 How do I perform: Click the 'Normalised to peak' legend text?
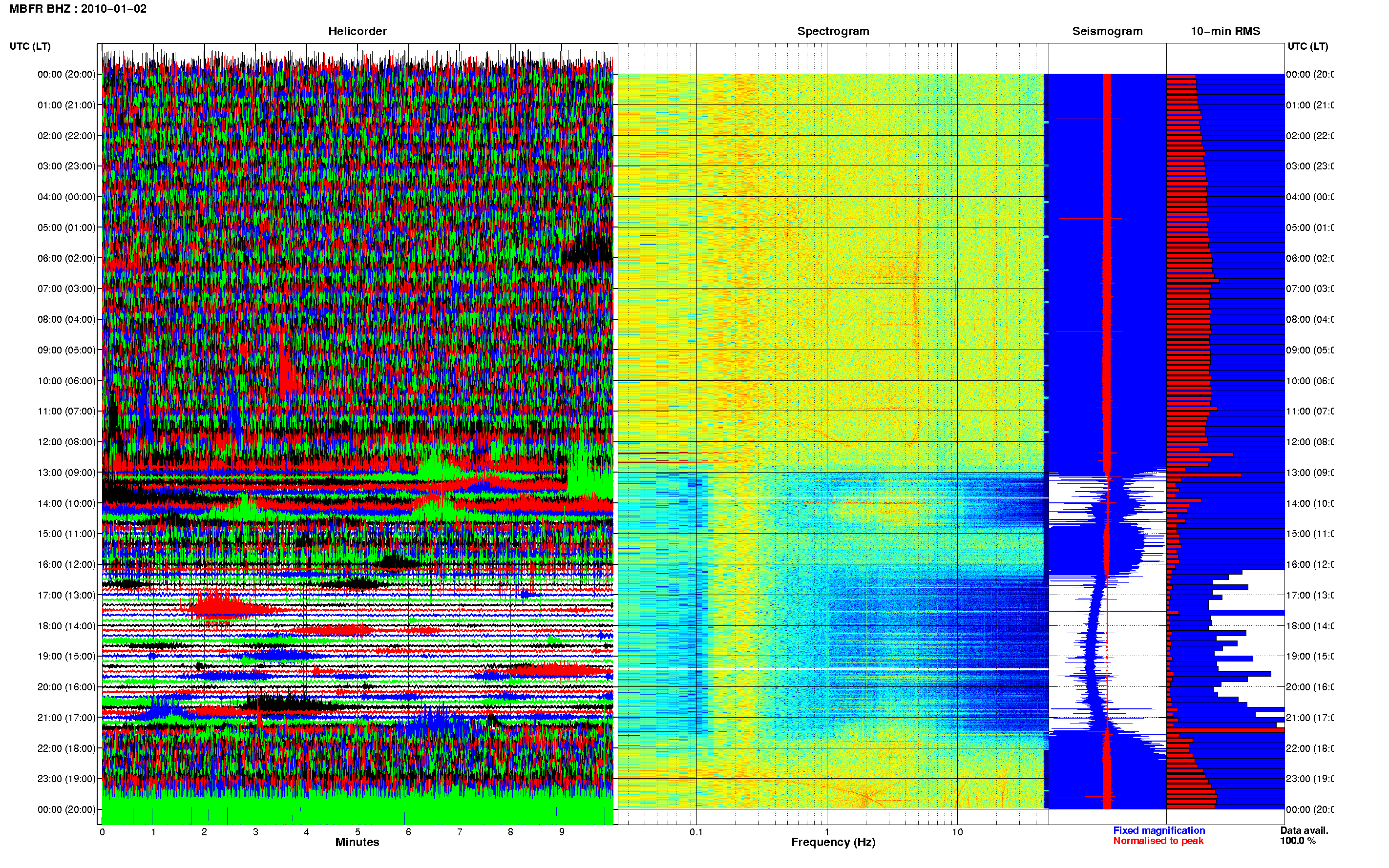pyautogui.click(x=1158, y=841)
